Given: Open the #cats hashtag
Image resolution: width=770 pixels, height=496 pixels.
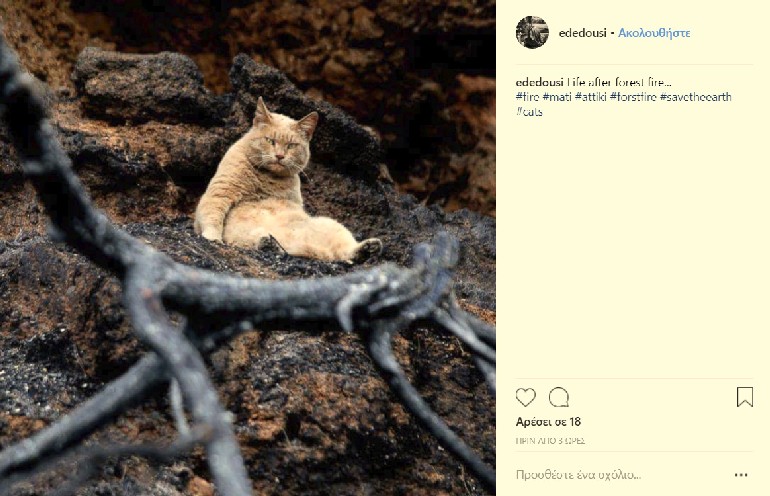Looking at the screenshot, I should (530, 111).
